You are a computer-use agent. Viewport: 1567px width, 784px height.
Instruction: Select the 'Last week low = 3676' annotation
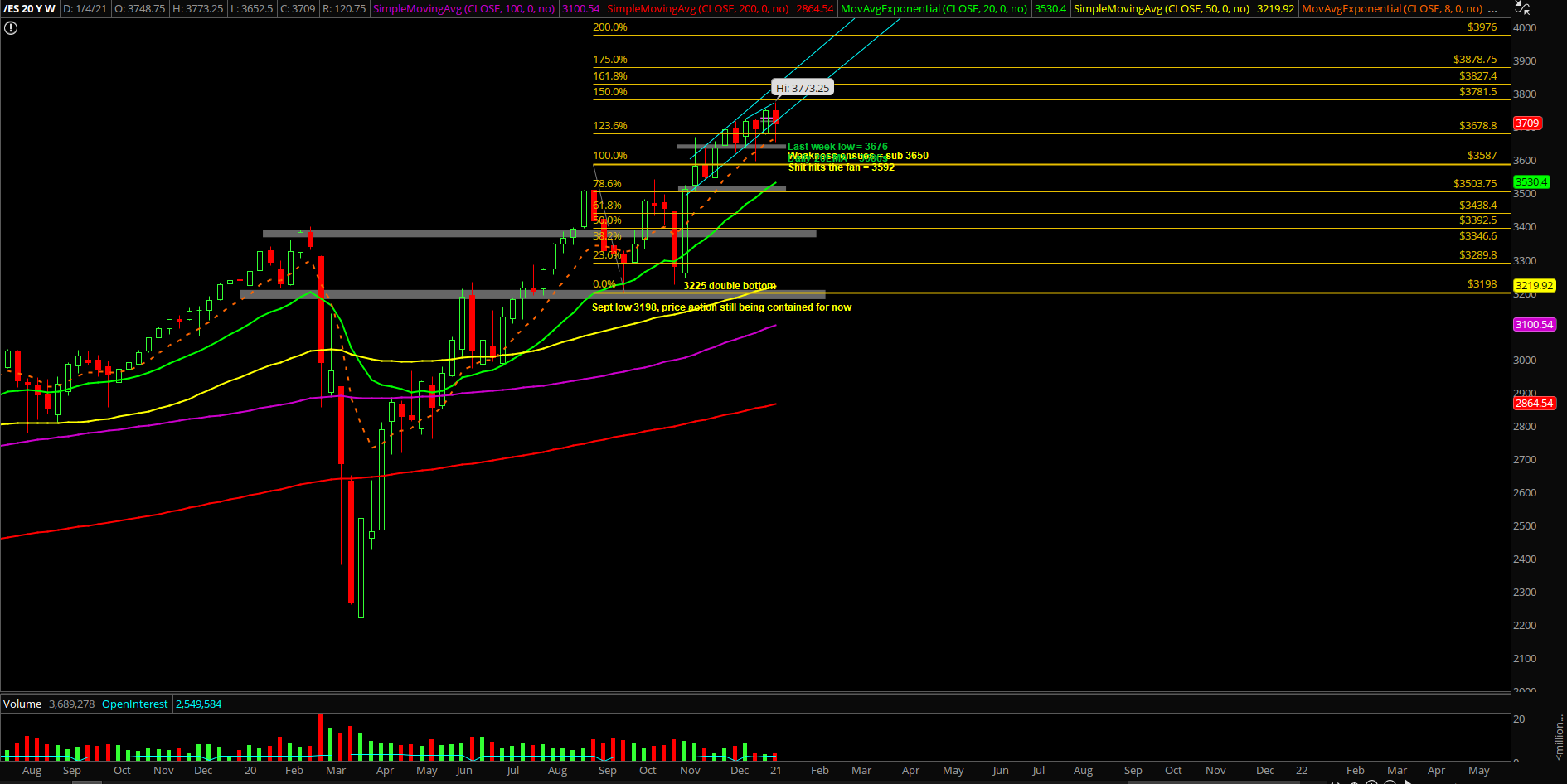pyautogui.click(x=837, y=147)
